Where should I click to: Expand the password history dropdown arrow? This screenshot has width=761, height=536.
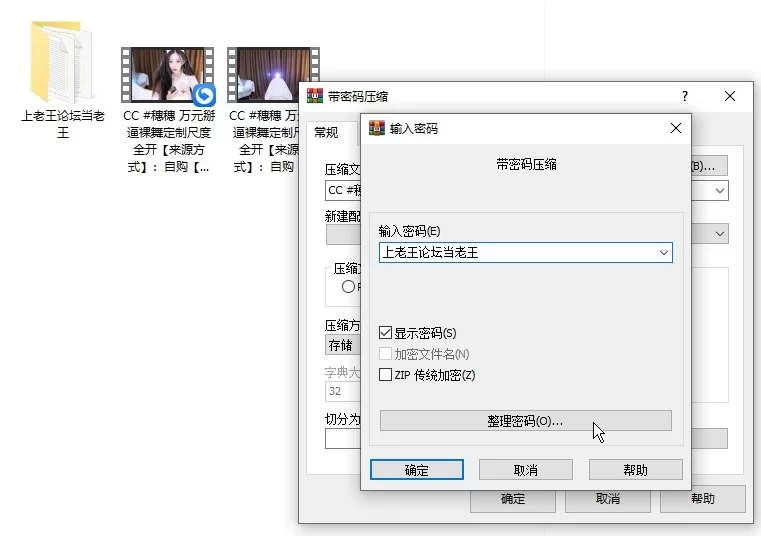pos(663,252)
